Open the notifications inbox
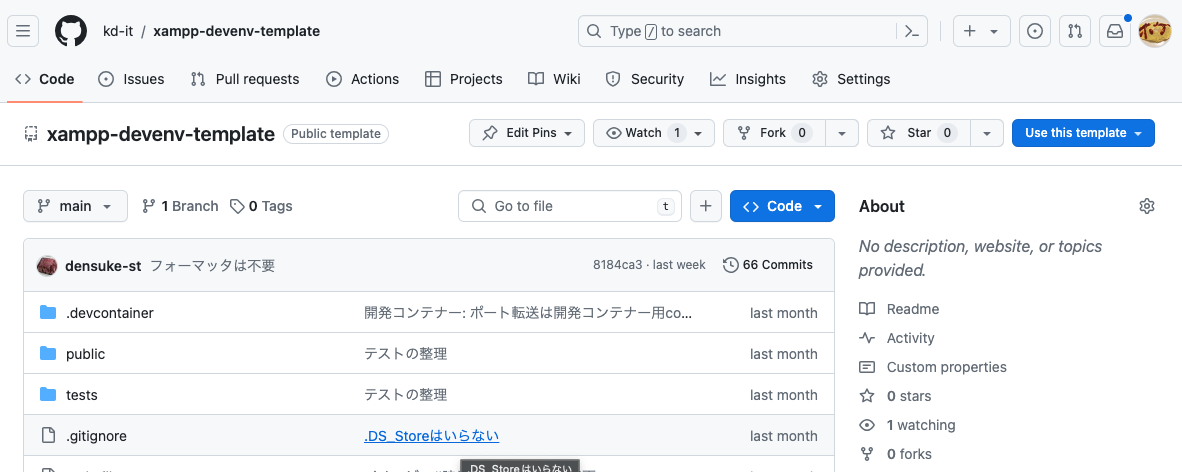1182x472 pixels. (1115, 31)
